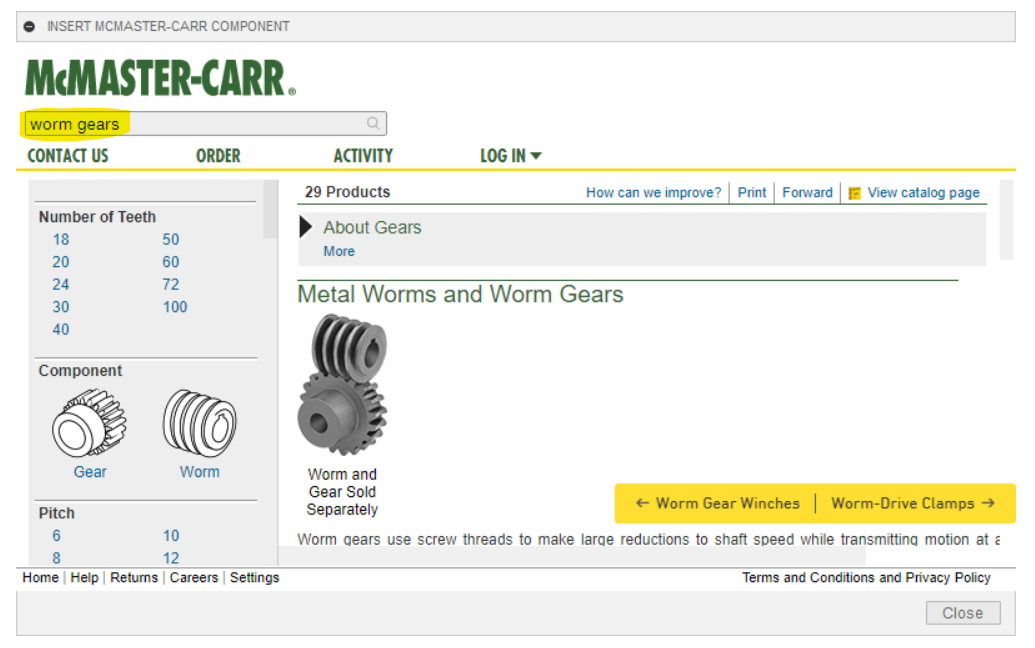Image resolution: width=1035 pixels, height=648 pixels.
Task: Open the ACTIVITY menu item
Action: click(x=363, y=156)
